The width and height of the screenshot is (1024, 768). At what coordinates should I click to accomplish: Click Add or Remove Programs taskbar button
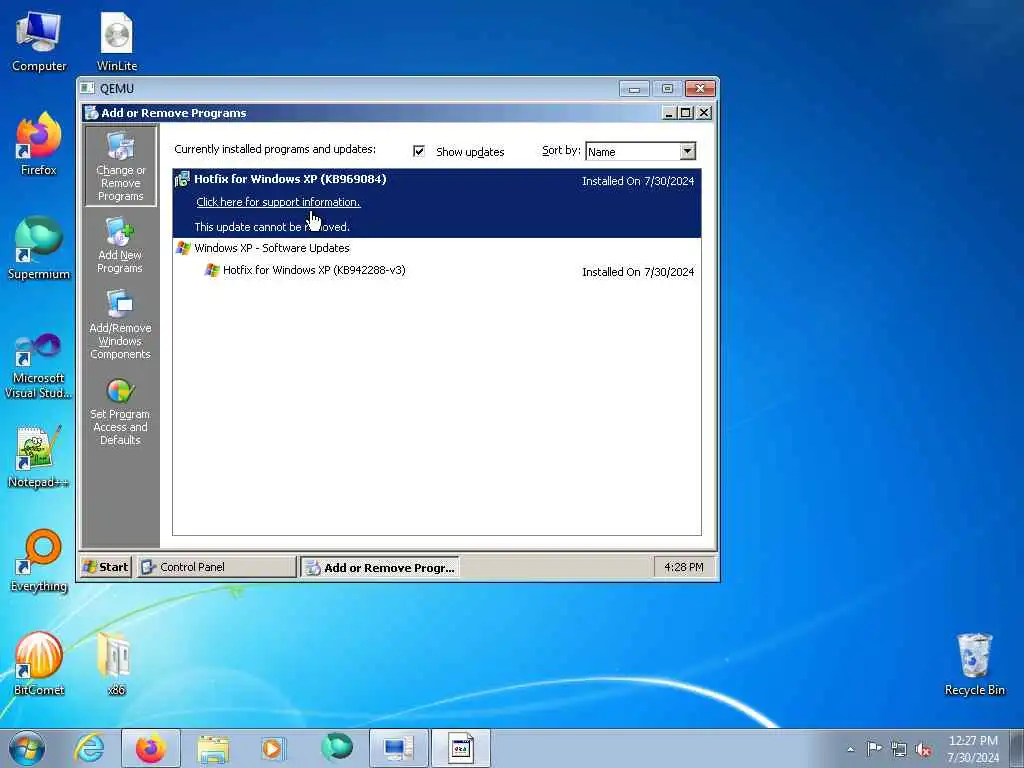380,567
